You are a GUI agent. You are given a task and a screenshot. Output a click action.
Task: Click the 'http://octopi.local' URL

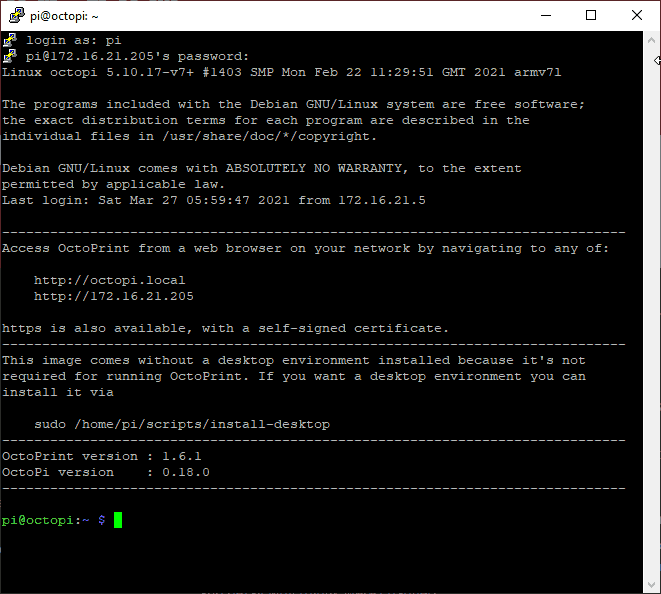[x=110, y=280]
